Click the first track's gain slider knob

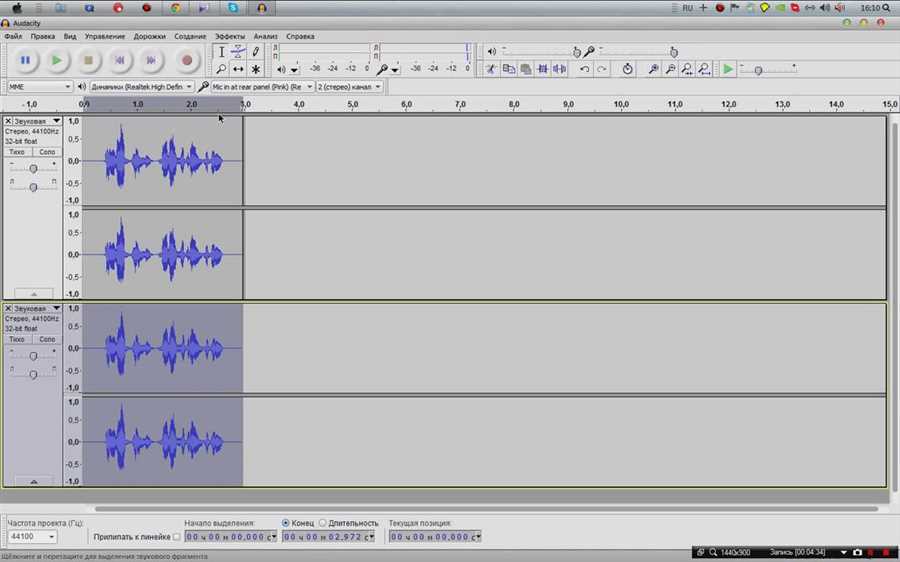33,168
